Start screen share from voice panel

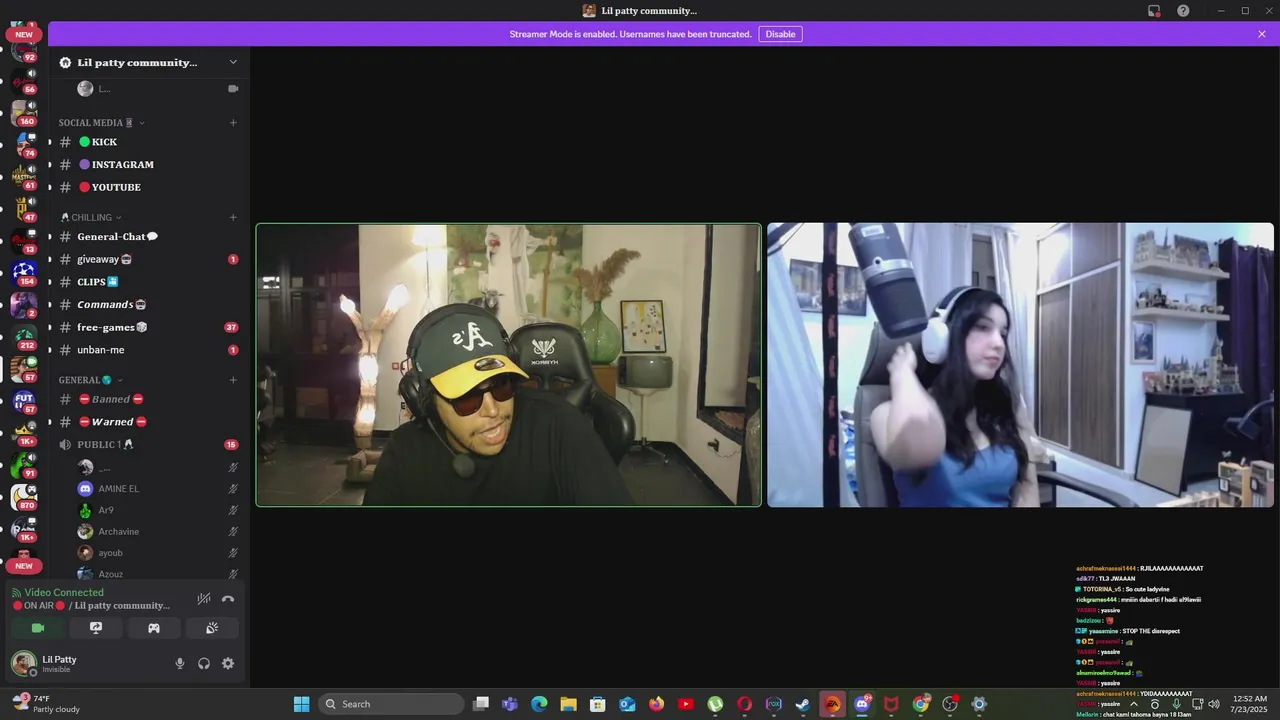tap(96, 628)
